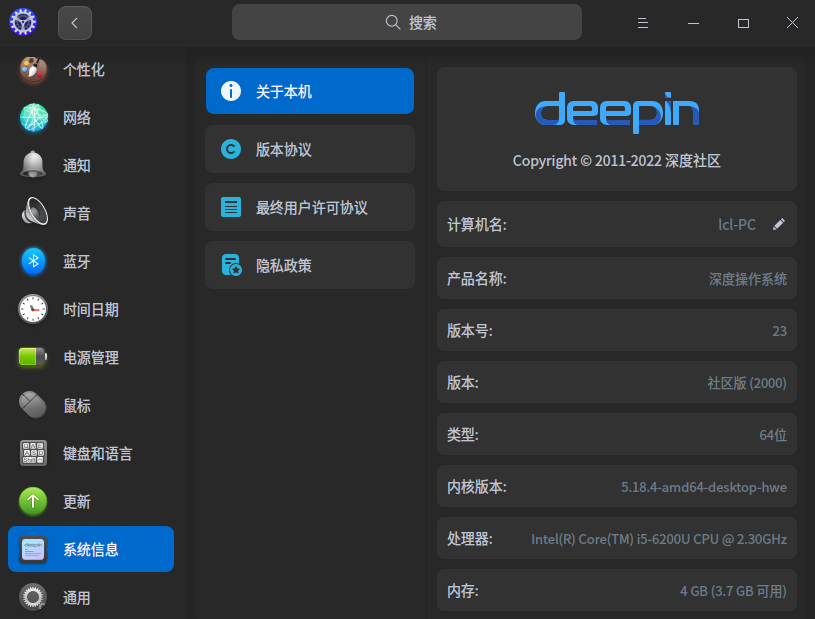Image resolution: width=815 pixels, height=619 pixels.
Task: Click the back navigation button
Action: click(75, 22)
